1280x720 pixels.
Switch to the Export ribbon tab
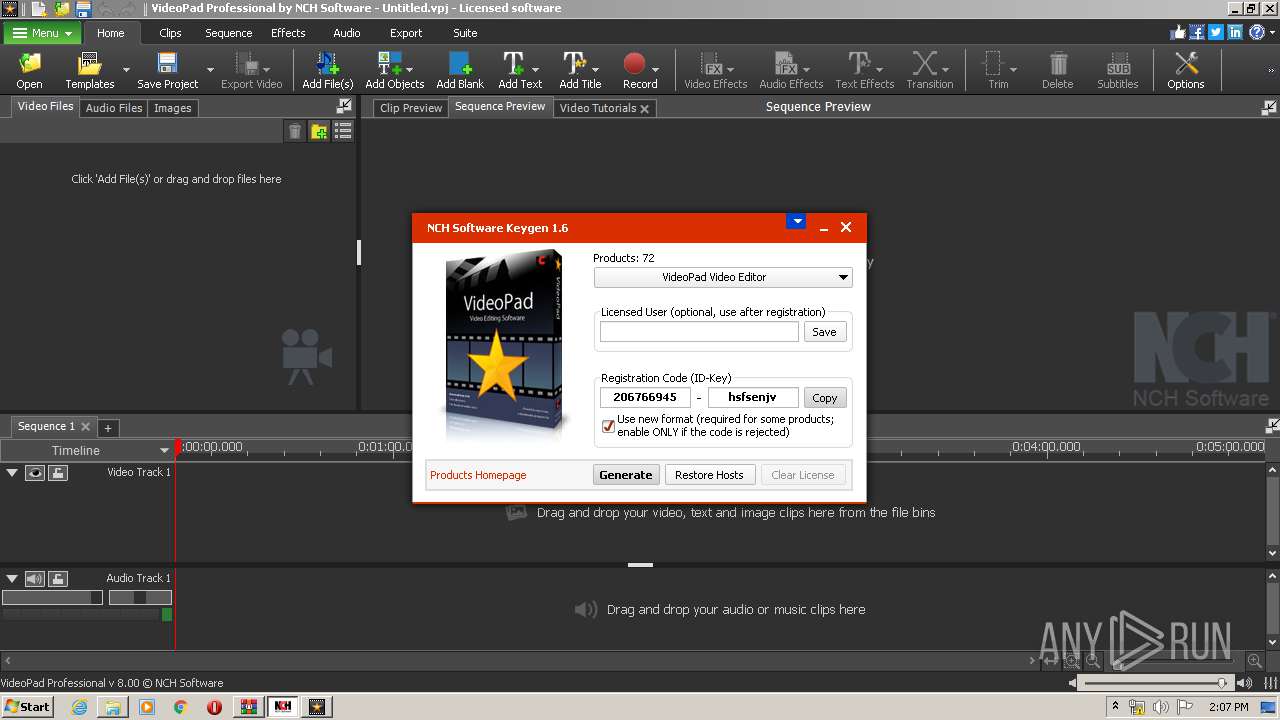pos(406,33)
